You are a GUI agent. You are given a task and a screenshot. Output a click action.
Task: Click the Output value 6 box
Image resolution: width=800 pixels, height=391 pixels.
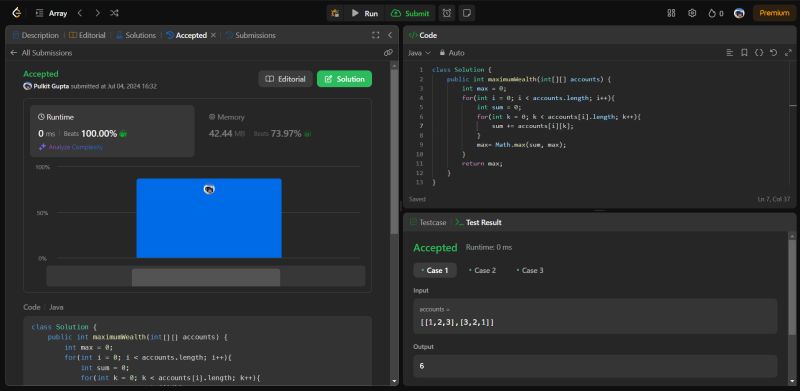pyautogui.click(x=595, y=366)
